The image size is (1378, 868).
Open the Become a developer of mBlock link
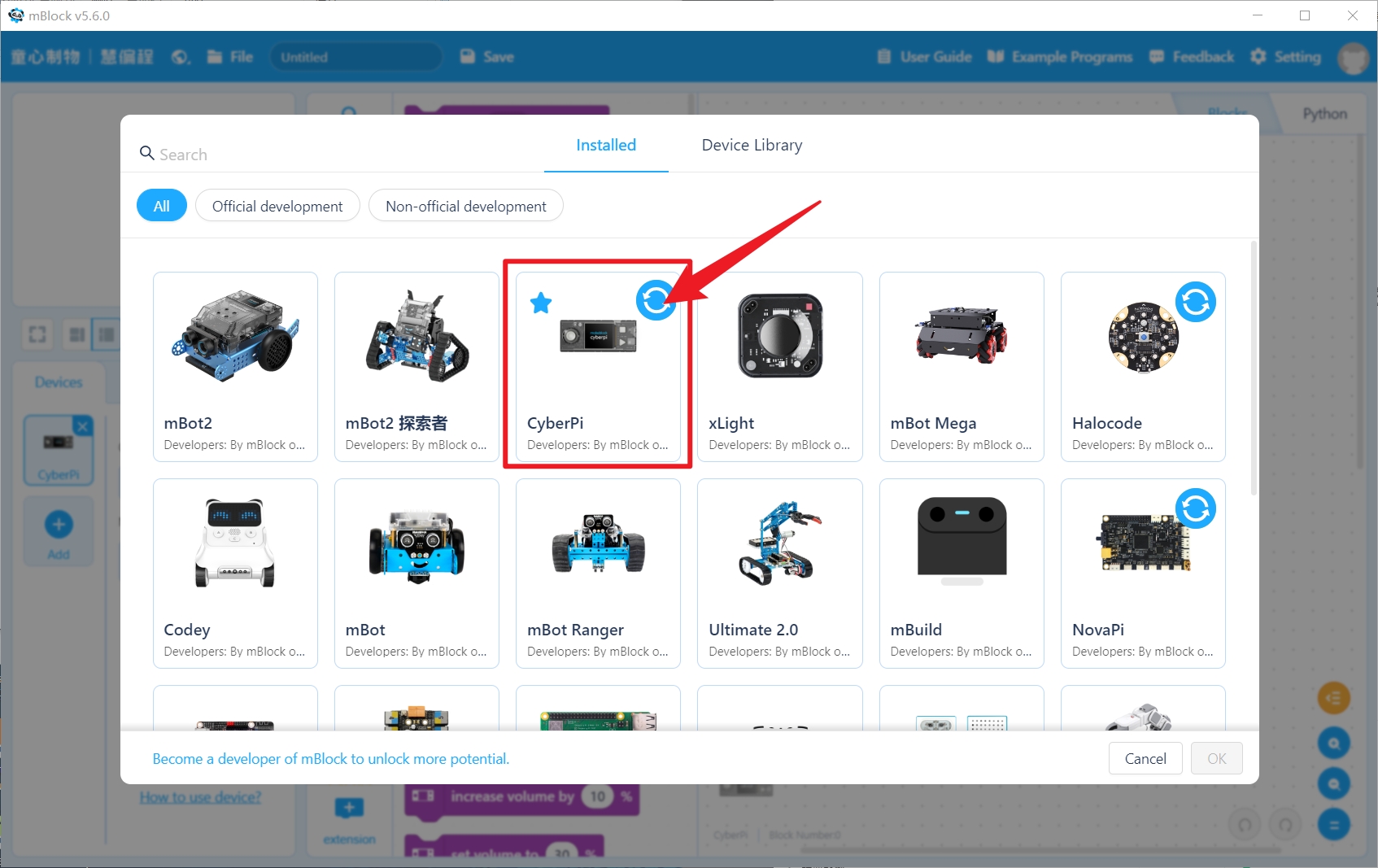[x=330, y=758]
